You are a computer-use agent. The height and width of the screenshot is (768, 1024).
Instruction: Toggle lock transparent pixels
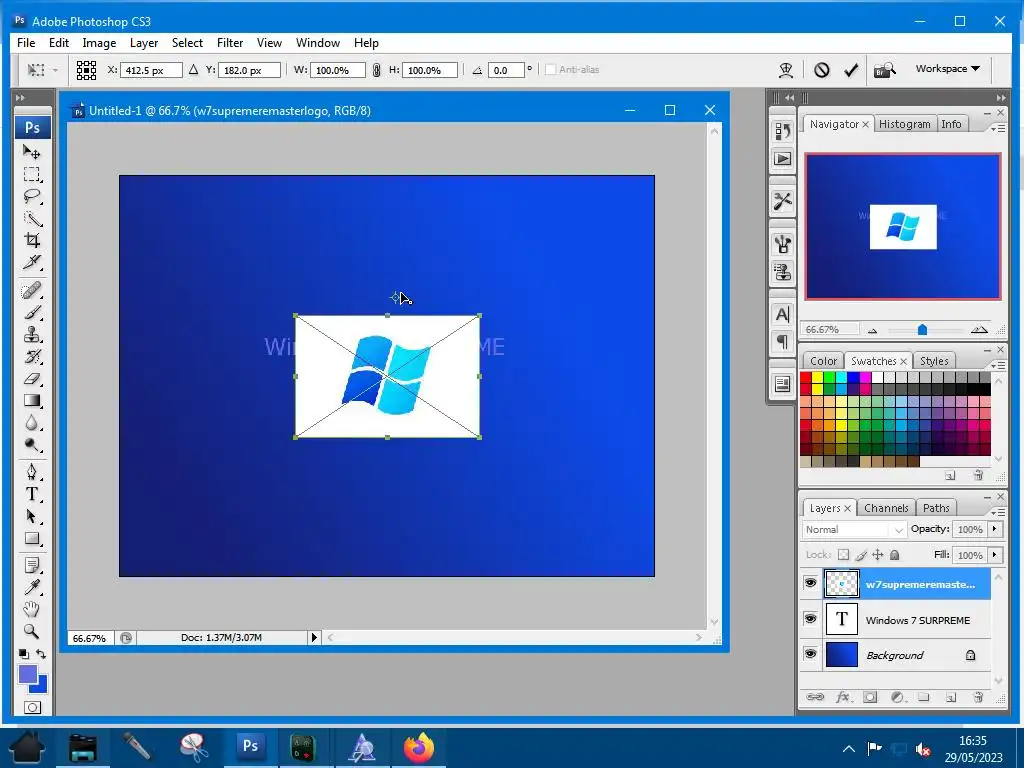pos(844,555)
